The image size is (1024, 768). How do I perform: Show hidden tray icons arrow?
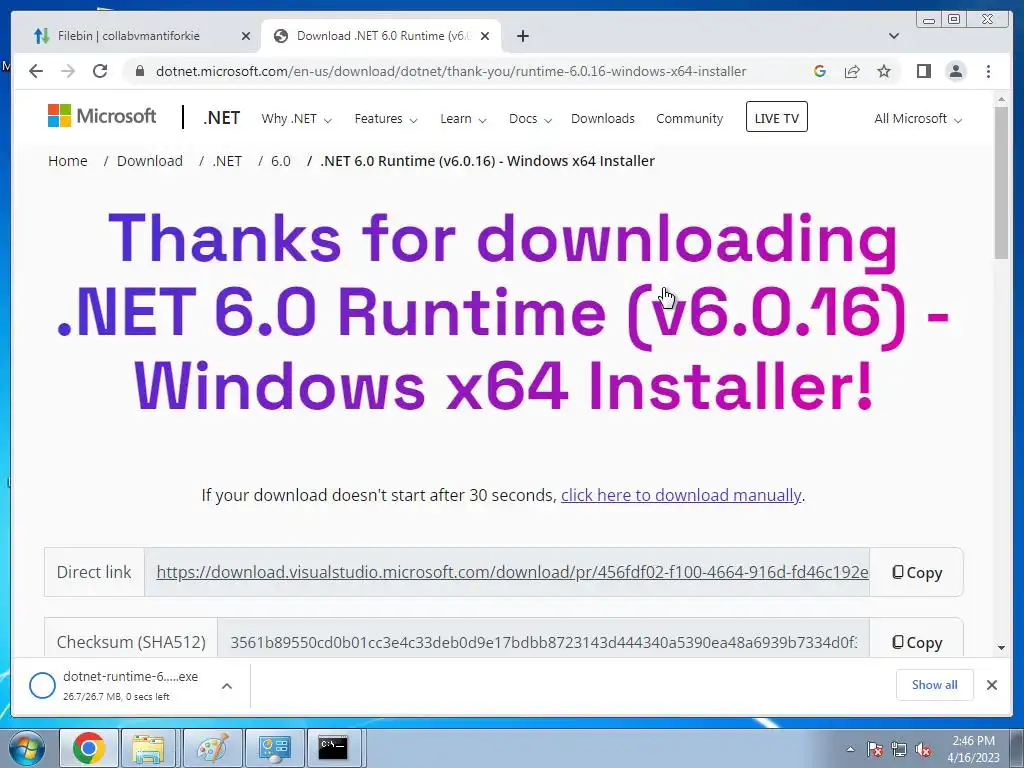tap(850, 749)
